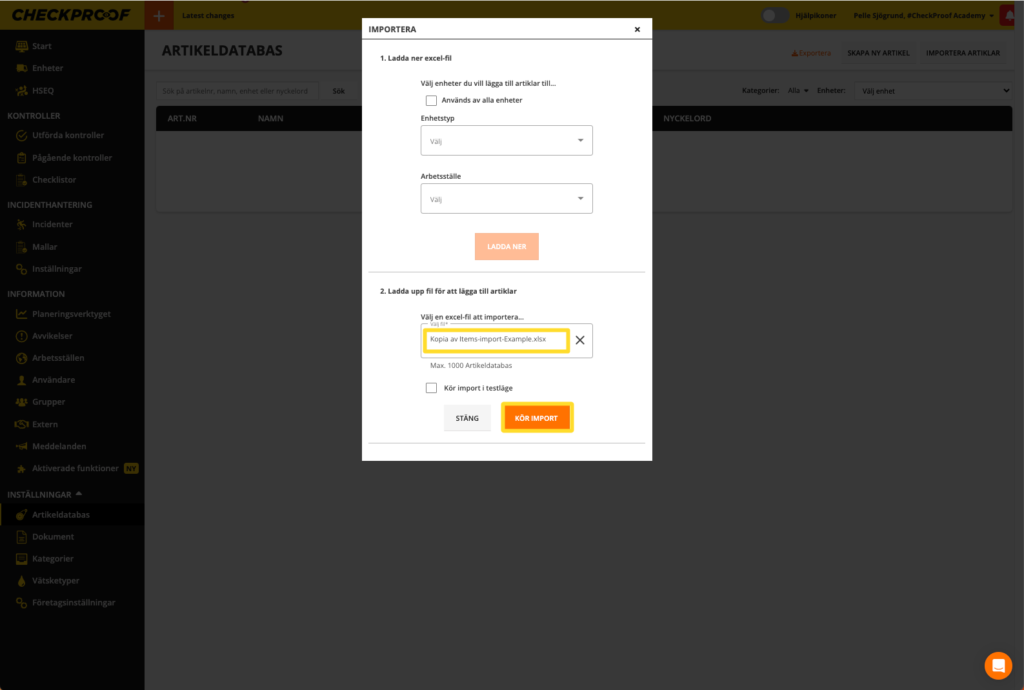Close the Importera dialog with X

(637, 30)
